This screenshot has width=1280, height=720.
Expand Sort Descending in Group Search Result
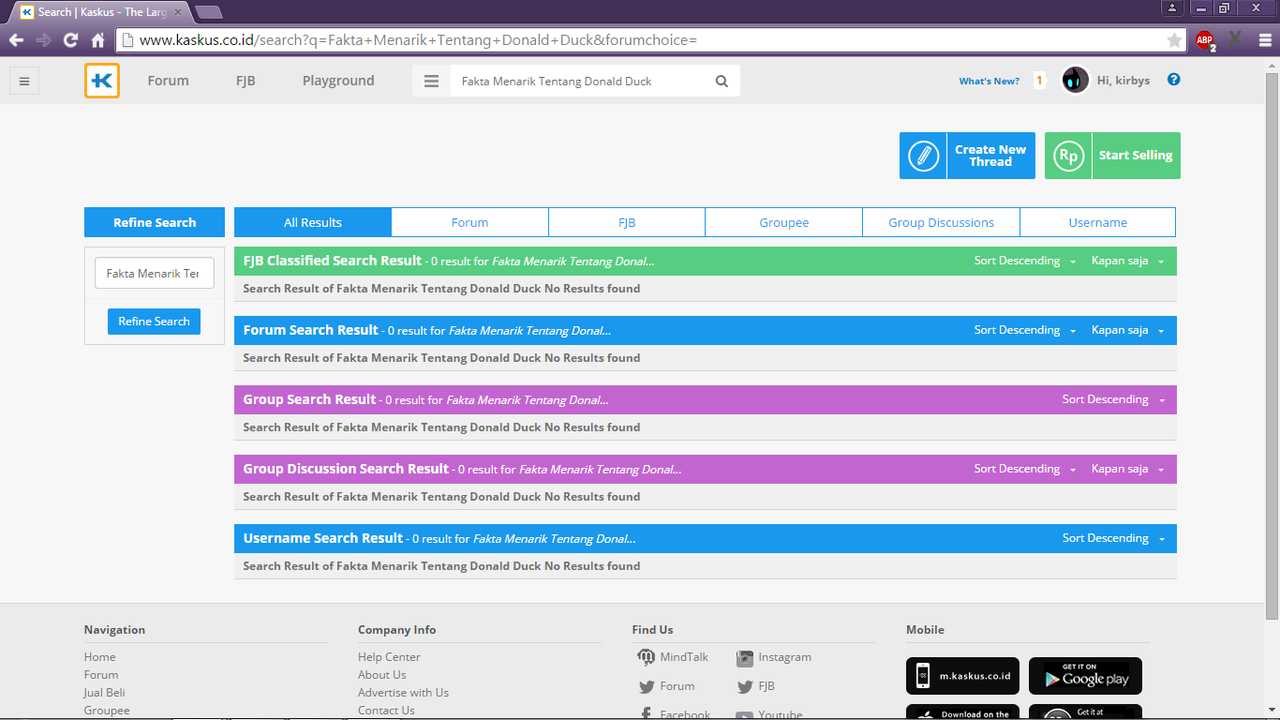click(1114, 399)
